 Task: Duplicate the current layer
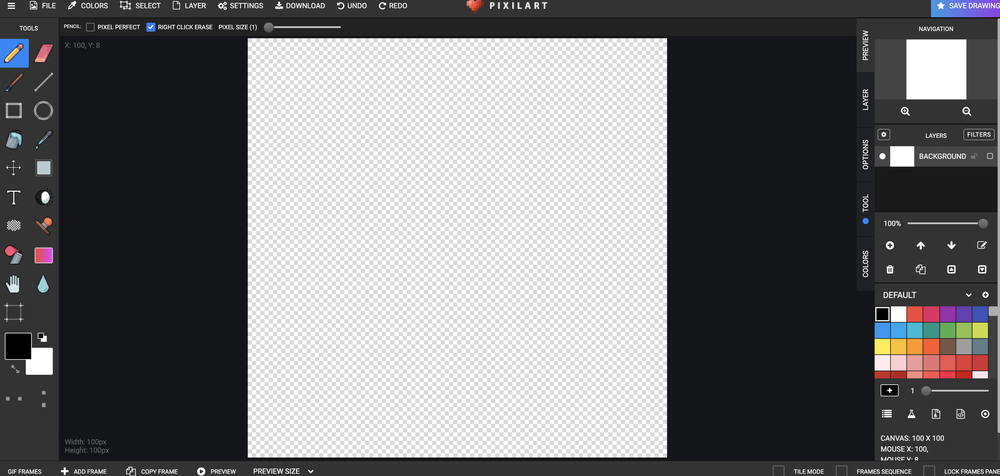[920, 270]
